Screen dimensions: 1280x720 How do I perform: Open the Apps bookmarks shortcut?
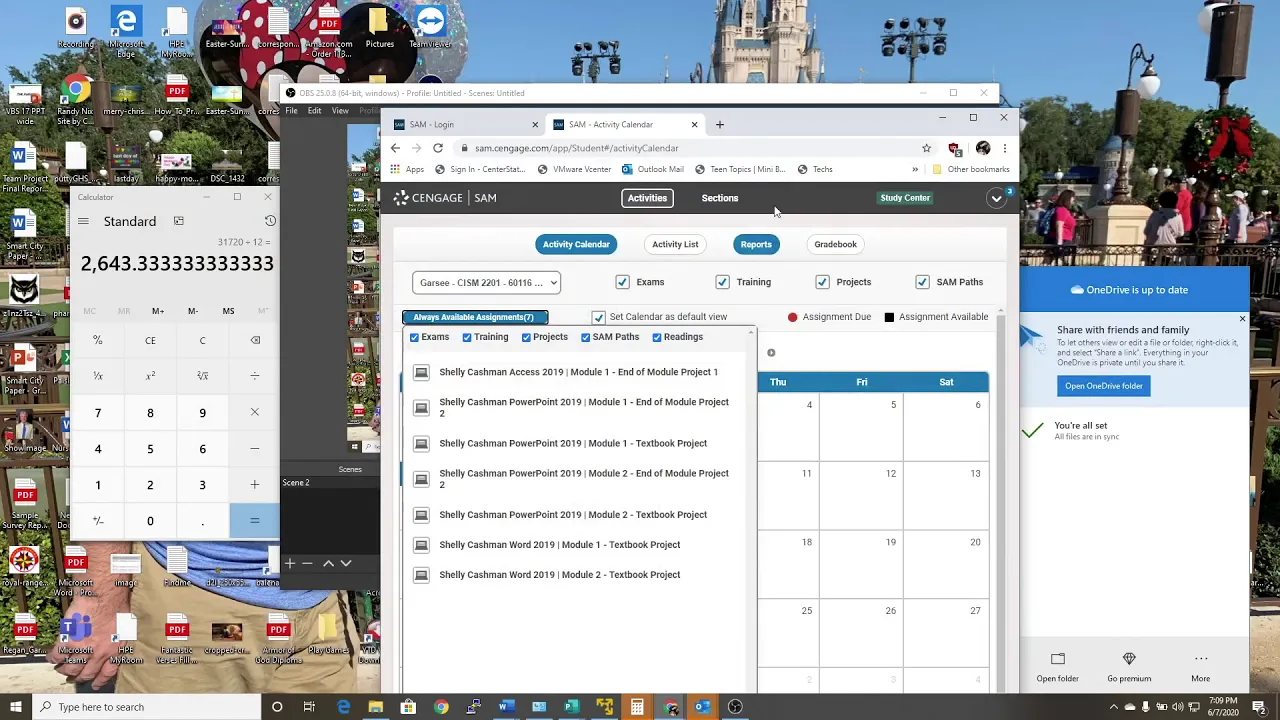tap(407, 169)
